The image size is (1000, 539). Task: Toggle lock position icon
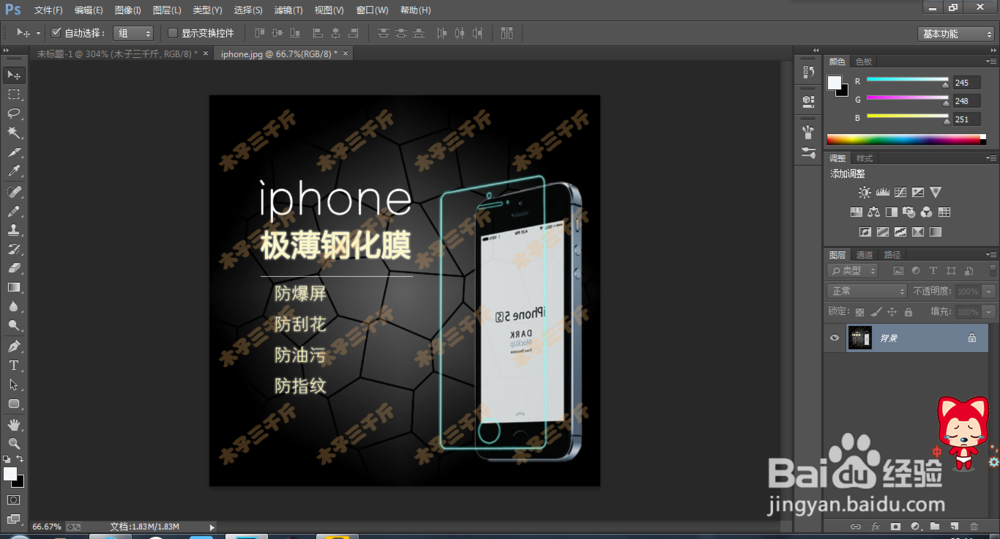(x=892, y=311)
